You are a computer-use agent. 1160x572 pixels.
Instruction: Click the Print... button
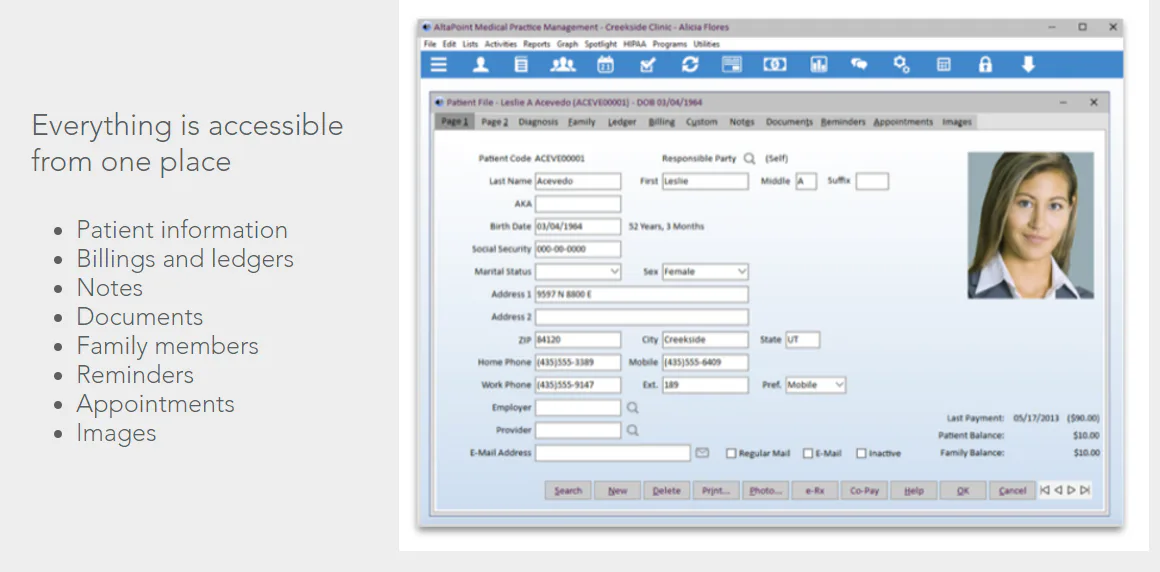716,491
